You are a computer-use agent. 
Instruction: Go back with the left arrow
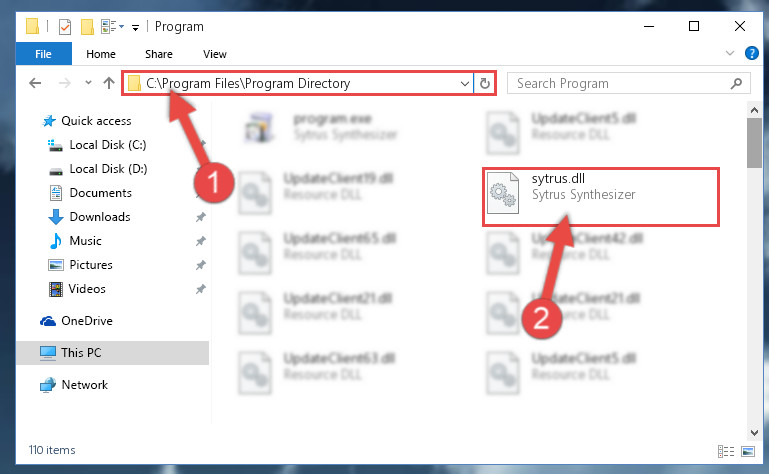pos(35,83)
